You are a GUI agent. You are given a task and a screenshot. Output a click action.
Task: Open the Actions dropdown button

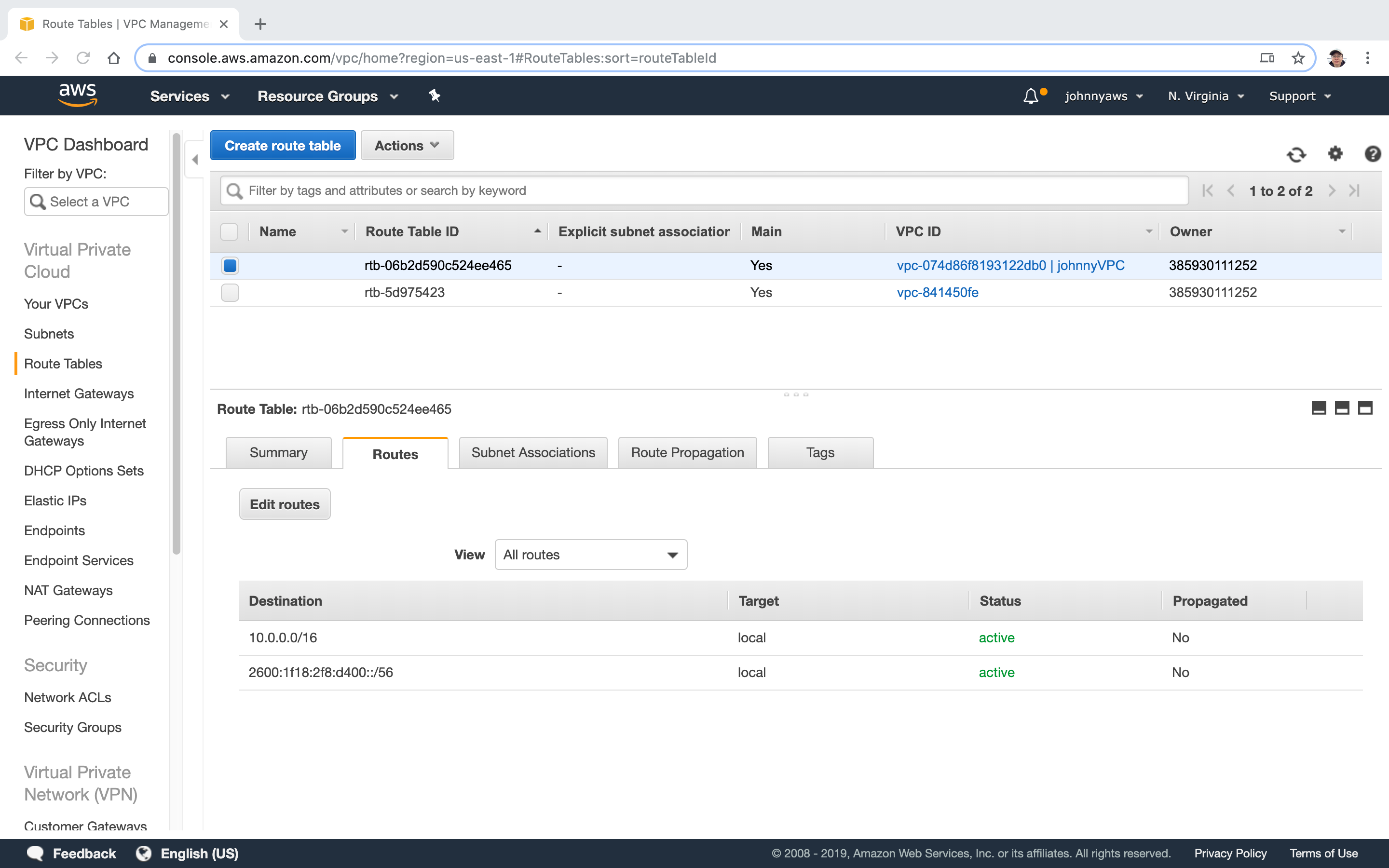point(407,145)
